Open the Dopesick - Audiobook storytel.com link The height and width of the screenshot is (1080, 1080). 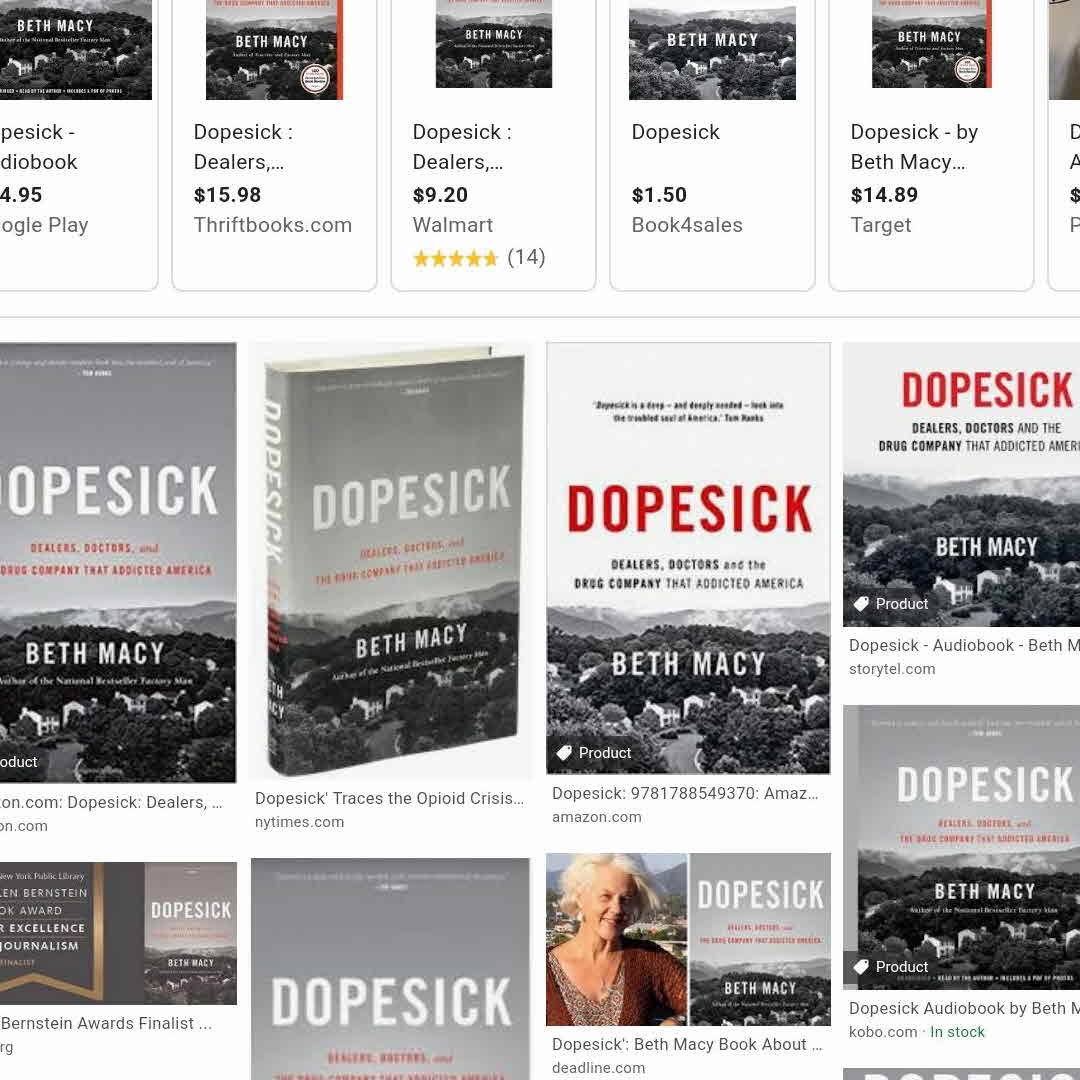pos(964,645)
